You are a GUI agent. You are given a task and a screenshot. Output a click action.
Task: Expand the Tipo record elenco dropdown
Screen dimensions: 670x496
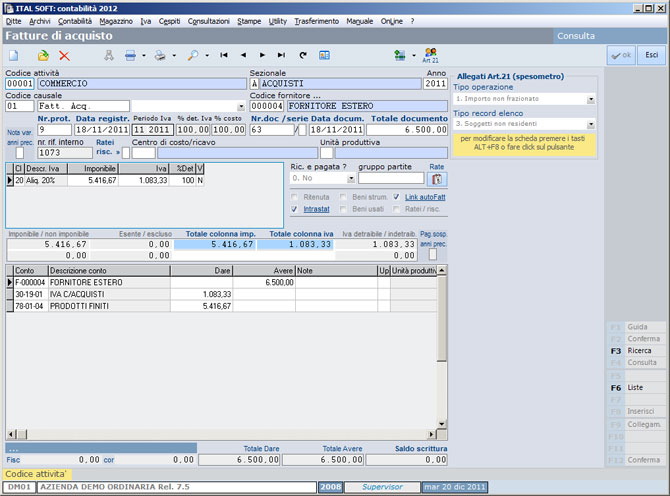click(x=591, y=124)
